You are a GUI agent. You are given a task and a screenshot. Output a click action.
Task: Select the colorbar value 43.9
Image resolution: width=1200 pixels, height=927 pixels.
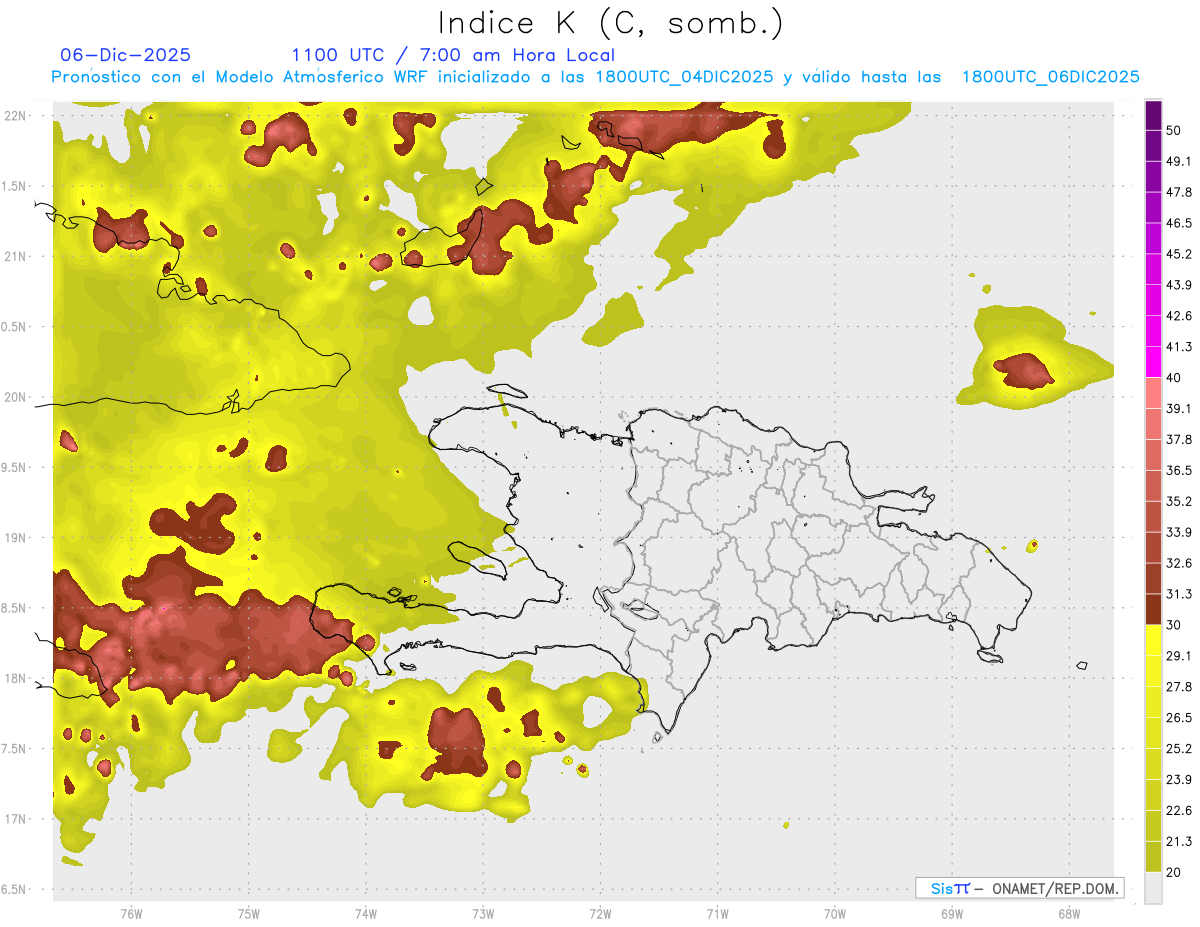pos(1180,285)
